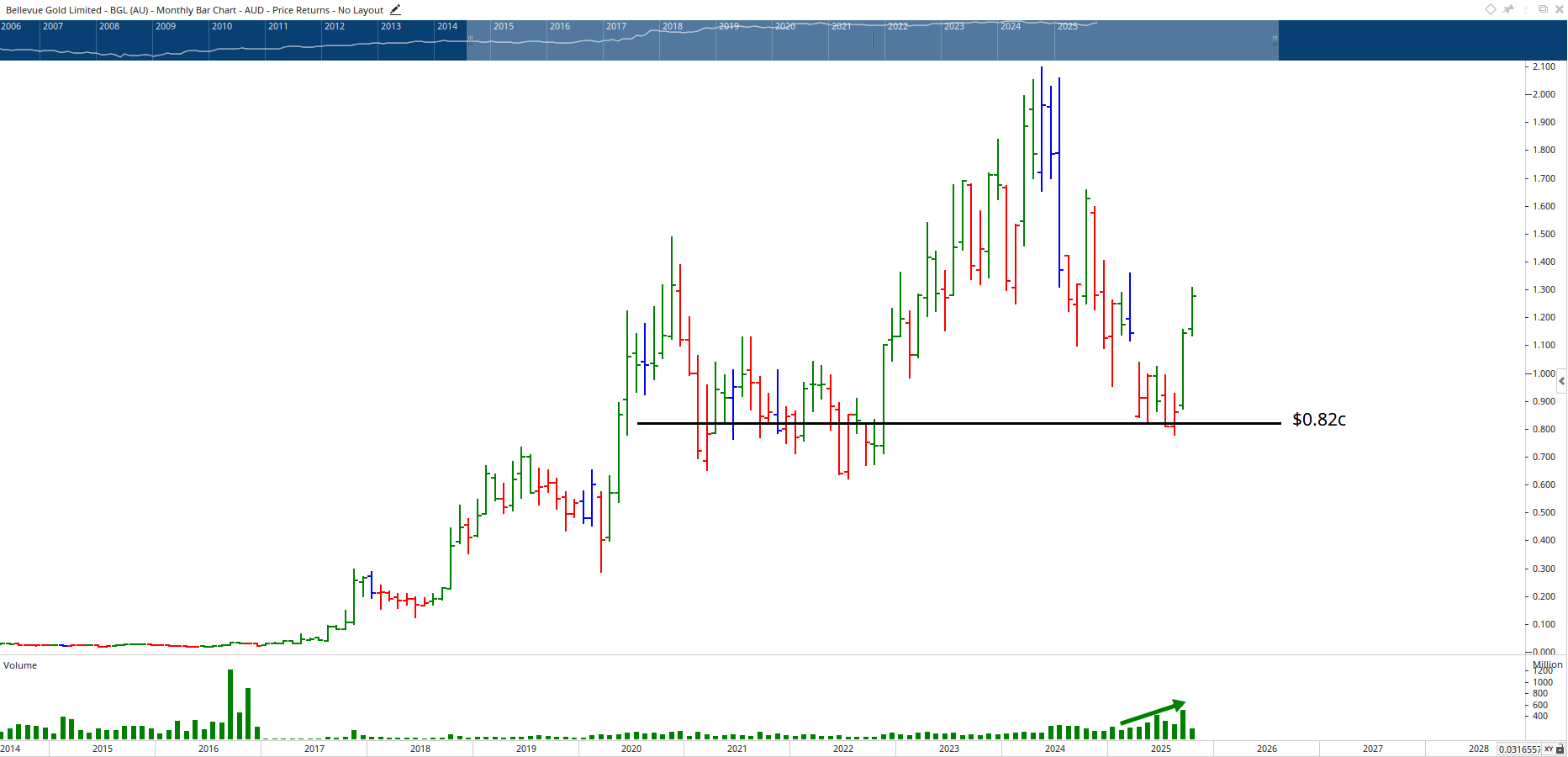Screen dimensions: 1568x757
Task: Click right grip handle of navigator range
Action: pyautogui.click(x=1275, y=40)
